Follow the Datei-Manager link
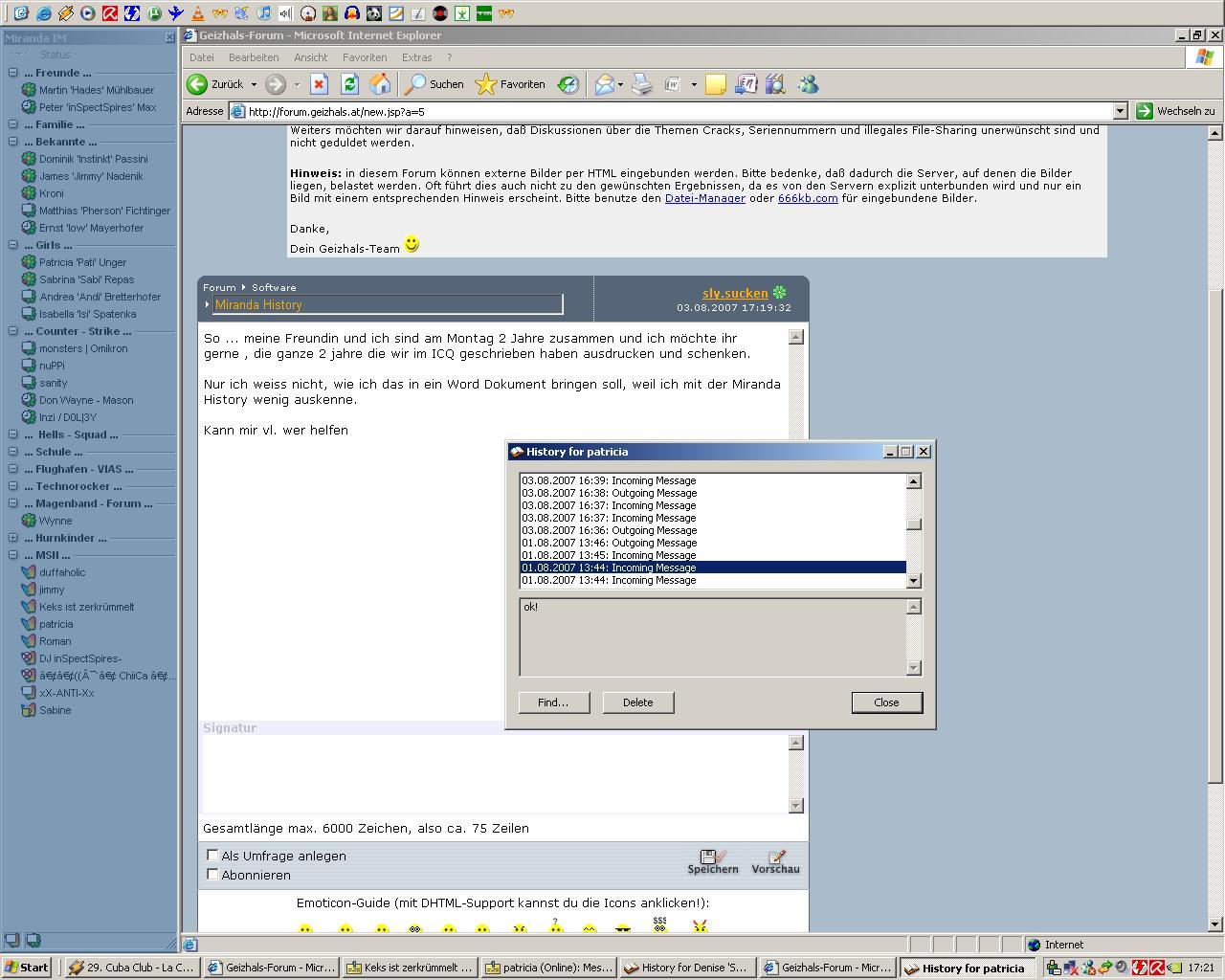 tap(704, 198)
